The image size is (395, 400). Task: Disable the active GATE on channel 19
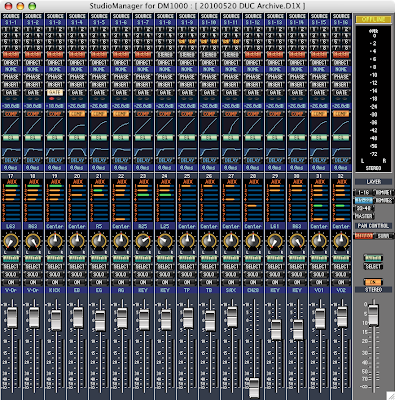(x=55, y=92)
